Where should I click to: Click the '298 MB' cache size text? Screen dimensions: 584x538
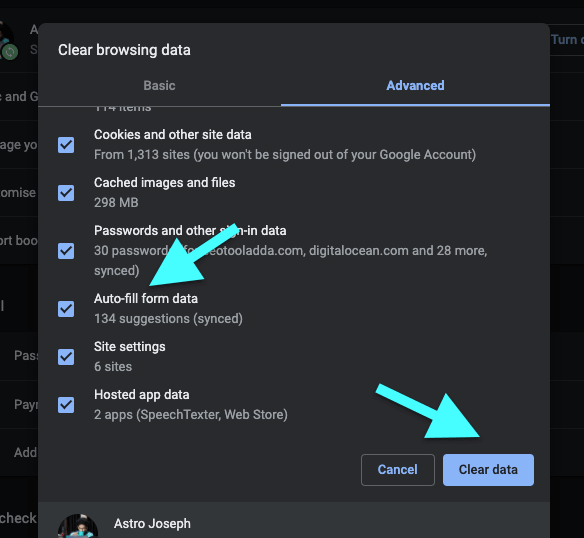pyautogui.click(x=116, y=202)
